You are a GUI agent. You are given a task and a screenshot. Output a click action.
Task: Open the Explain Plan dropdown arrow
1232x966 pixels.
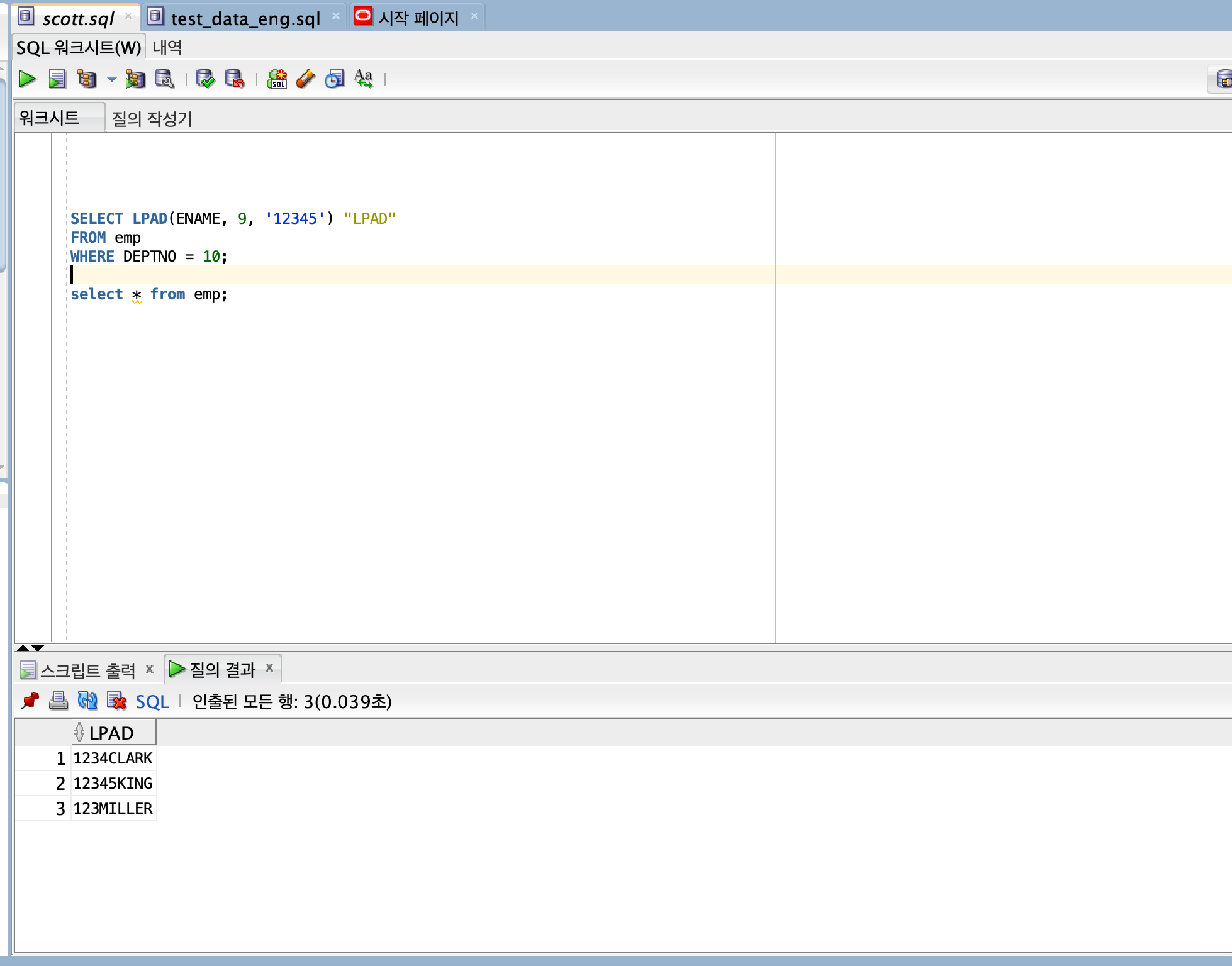click(111, 79)
